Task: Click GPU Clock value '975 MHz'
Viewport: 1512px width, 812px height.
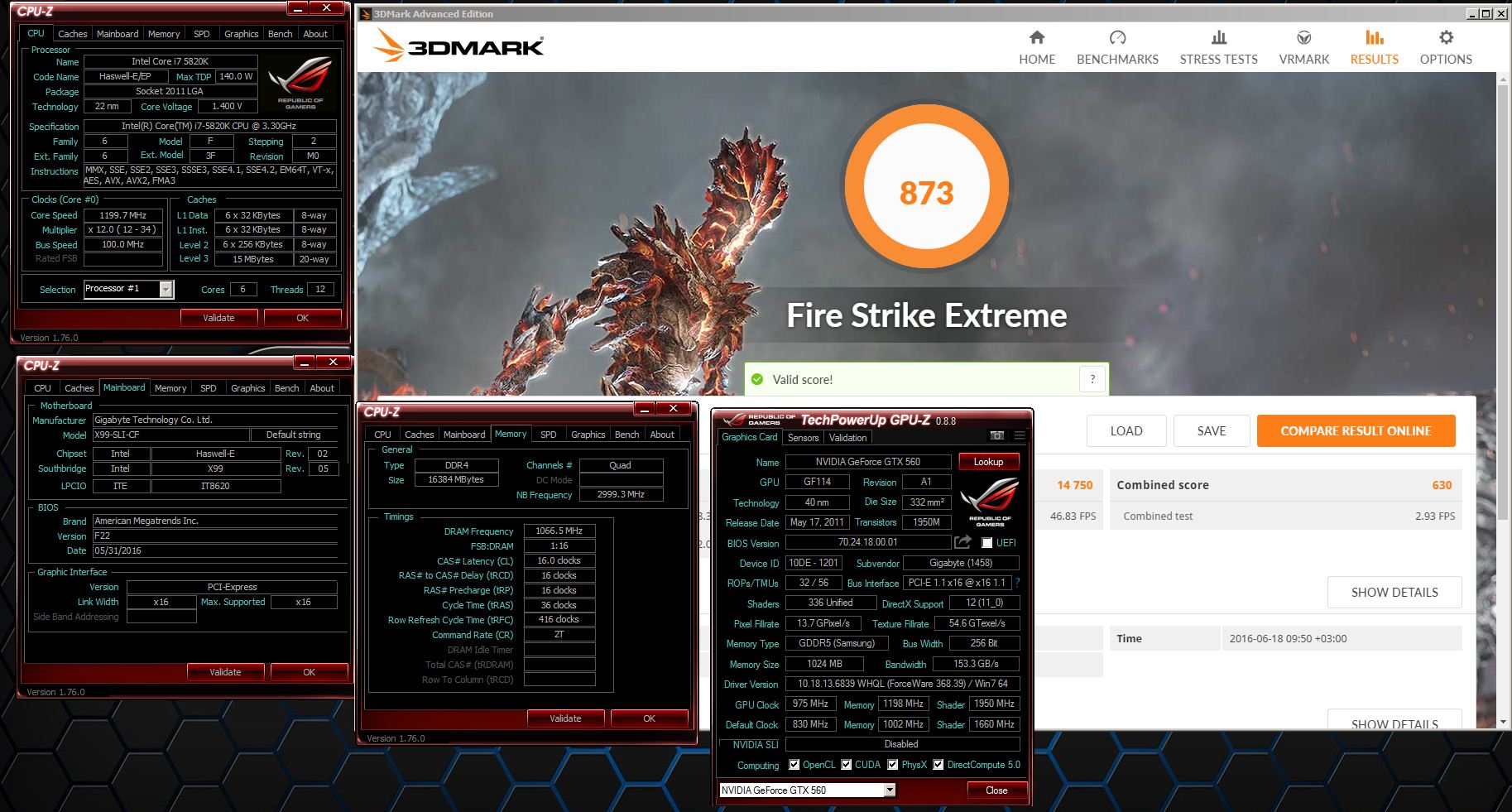Action: pos(810,704)
